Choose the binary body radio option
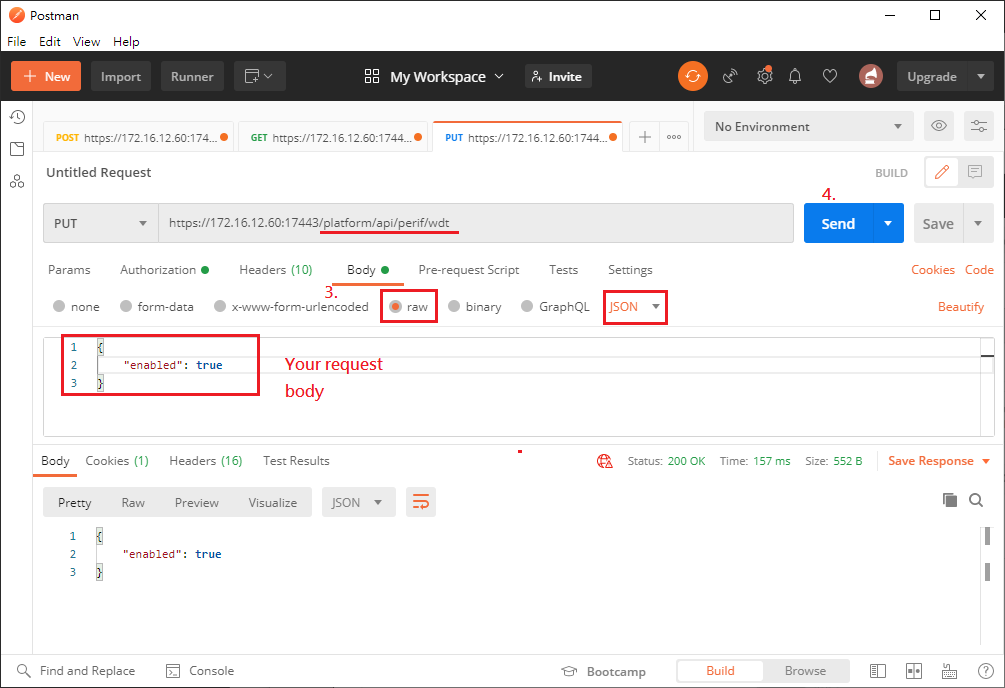Viewport: 1005px width, 688px height. coord(454,307)
